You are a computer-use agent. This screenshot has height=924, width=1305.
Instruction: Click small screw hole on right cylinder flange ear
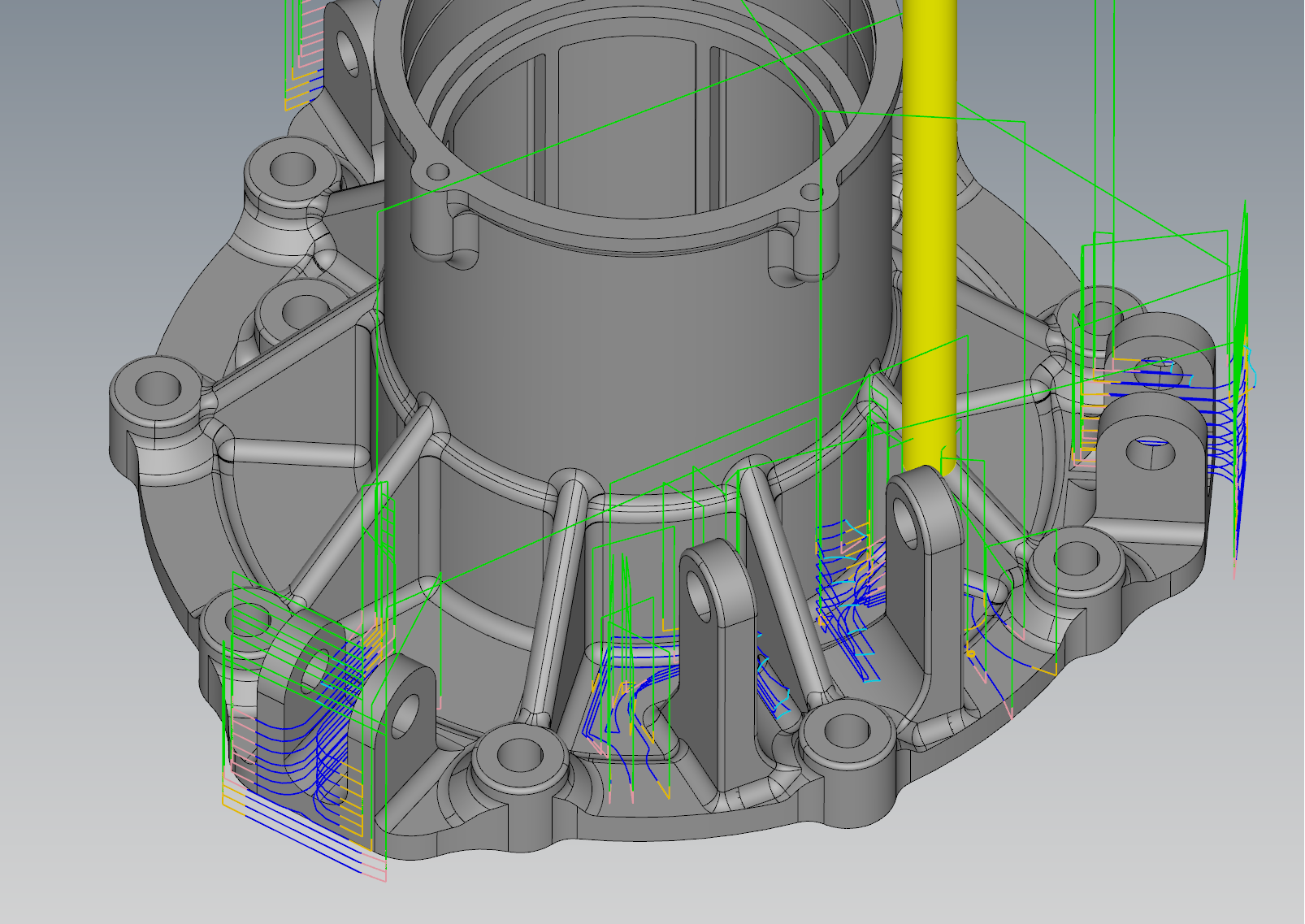coord(810,193)
